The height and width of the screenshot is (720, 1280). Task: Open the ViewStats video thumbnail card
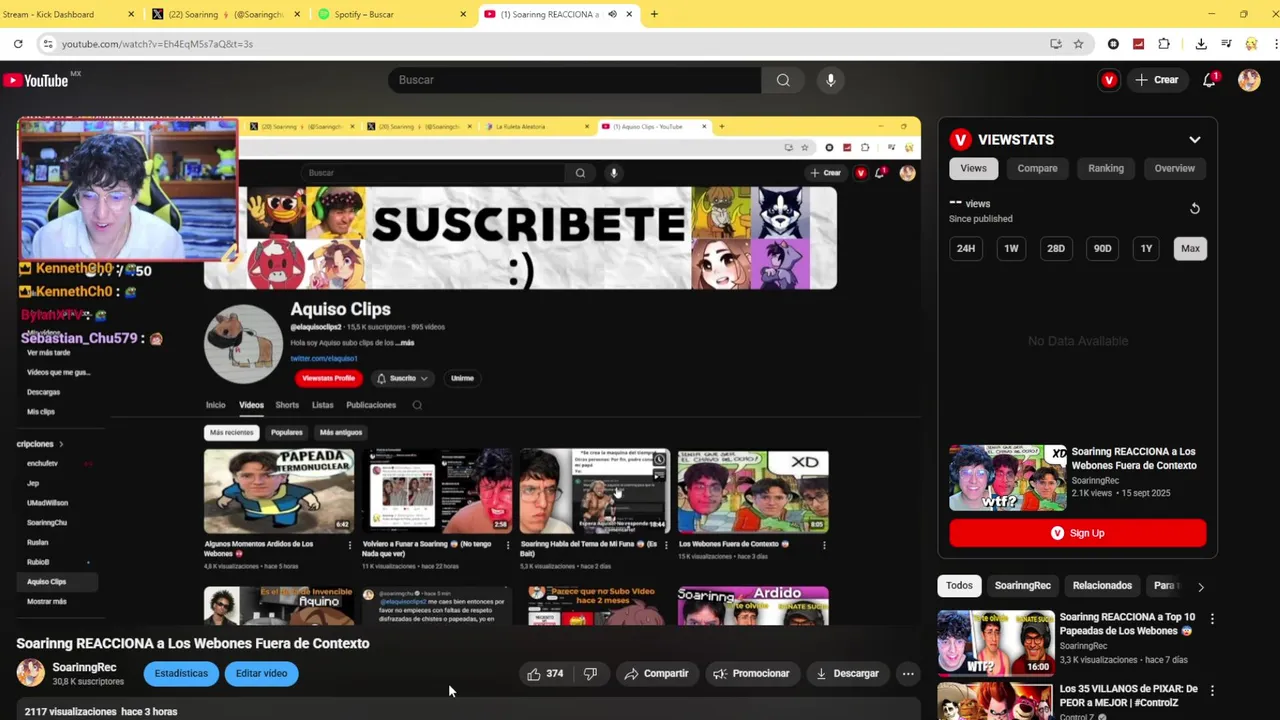[x=1008, y=478]
